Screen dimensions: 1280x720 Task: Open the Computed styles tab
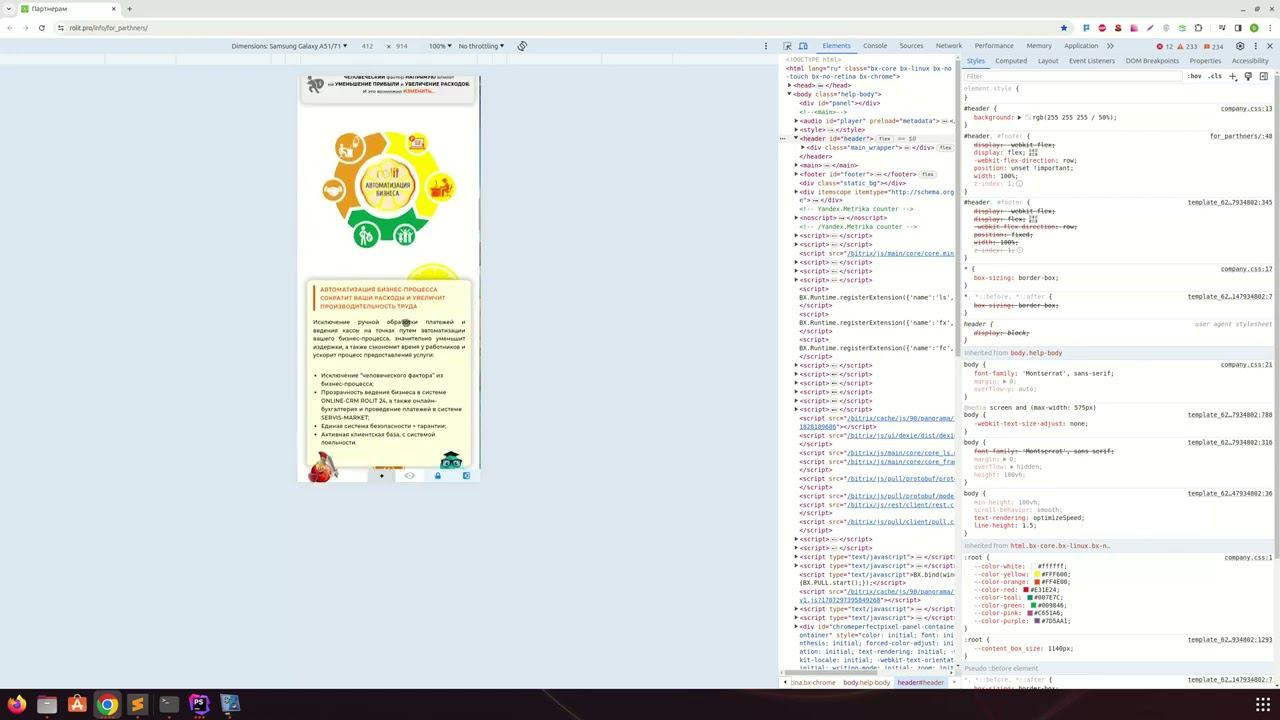(x=1011, y=61)
